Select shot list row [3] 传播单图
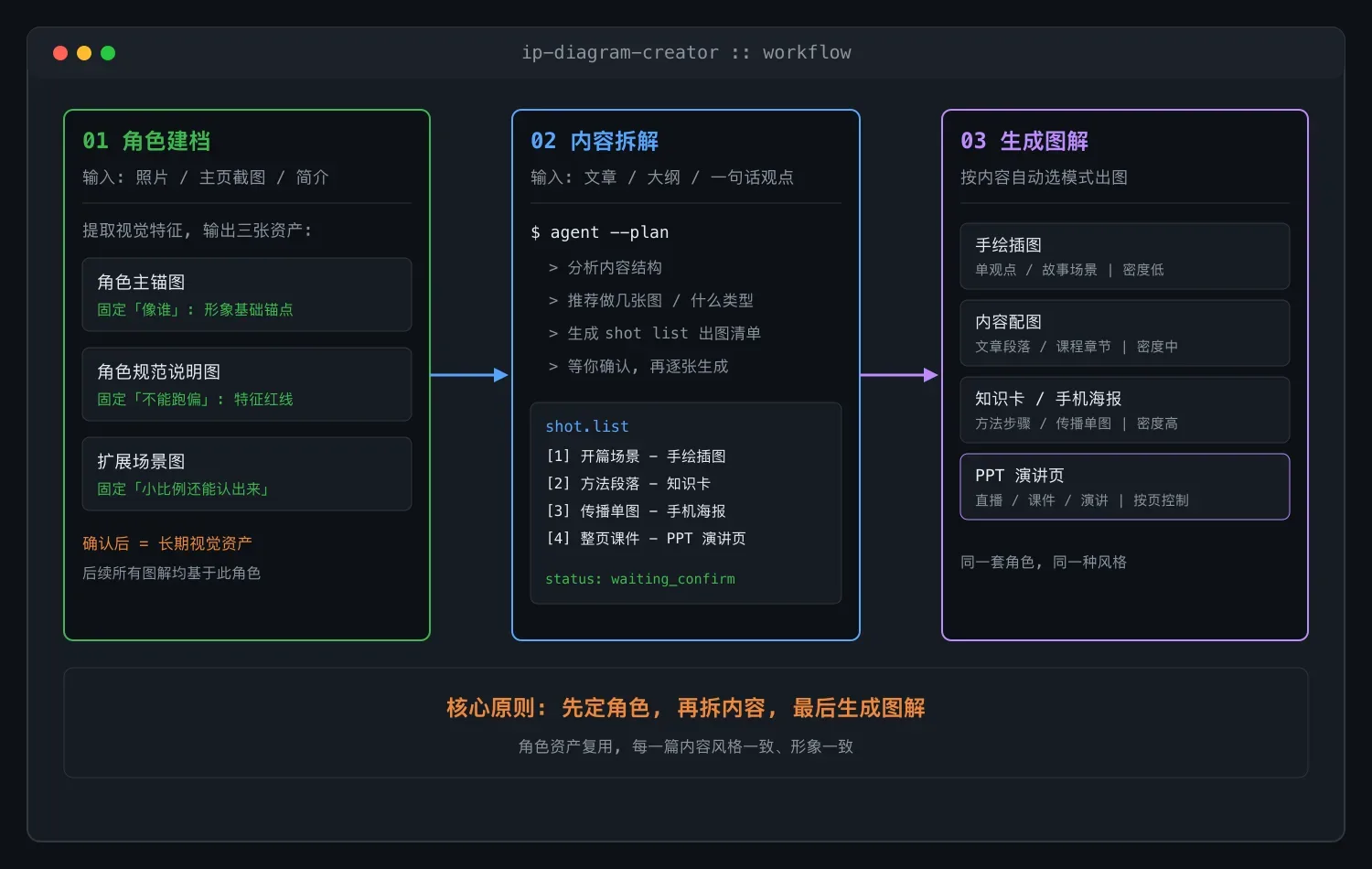Image resolution: width=1372 pixels, height=869 pixels. tap(636, 510)
